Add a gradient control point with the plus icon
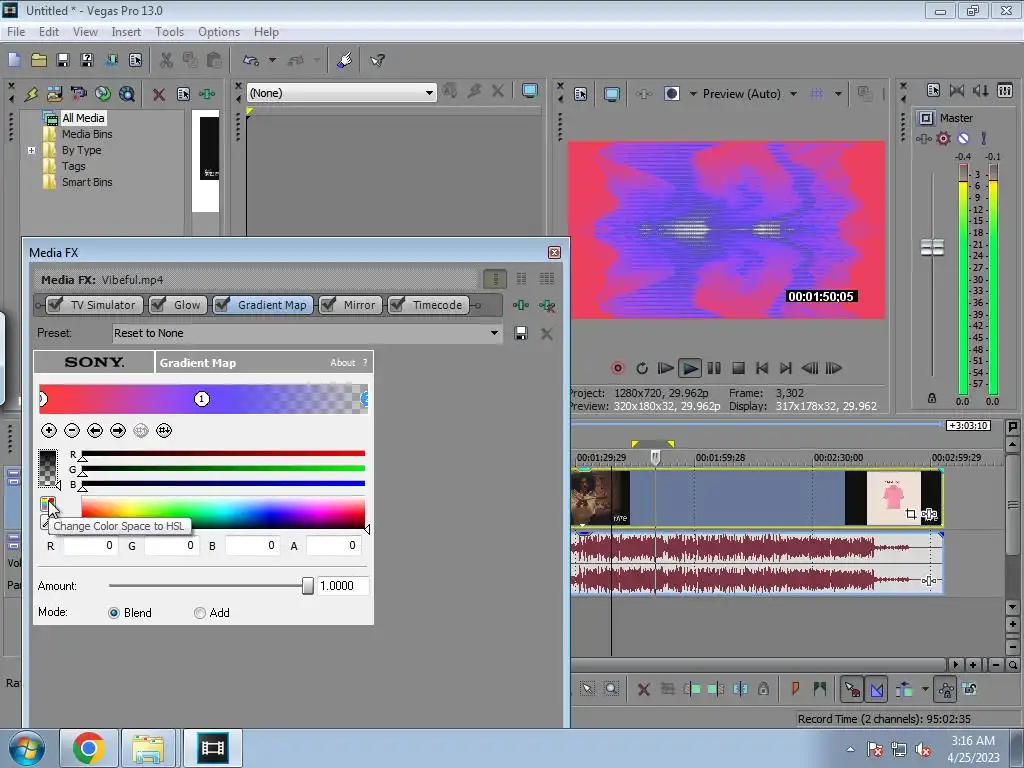The width and height of the screenshot is (1024, 768). click(48, 430)
